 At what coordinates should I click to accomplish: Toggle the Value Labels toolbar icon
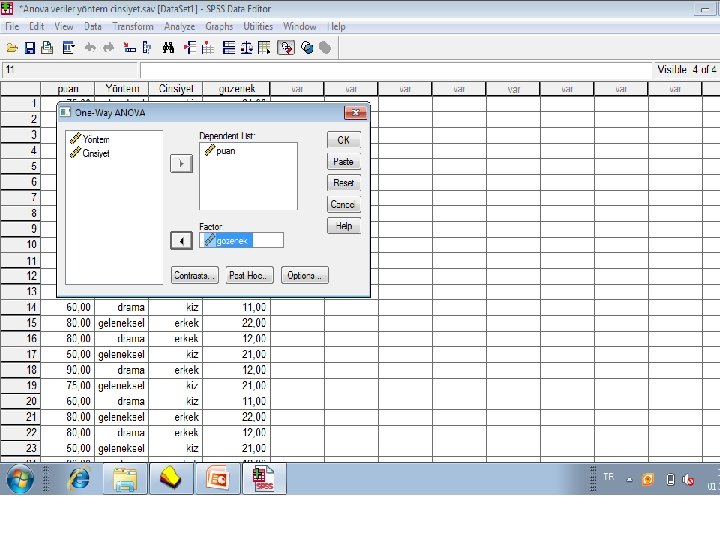pyautogui.click(x=286, y=48)
